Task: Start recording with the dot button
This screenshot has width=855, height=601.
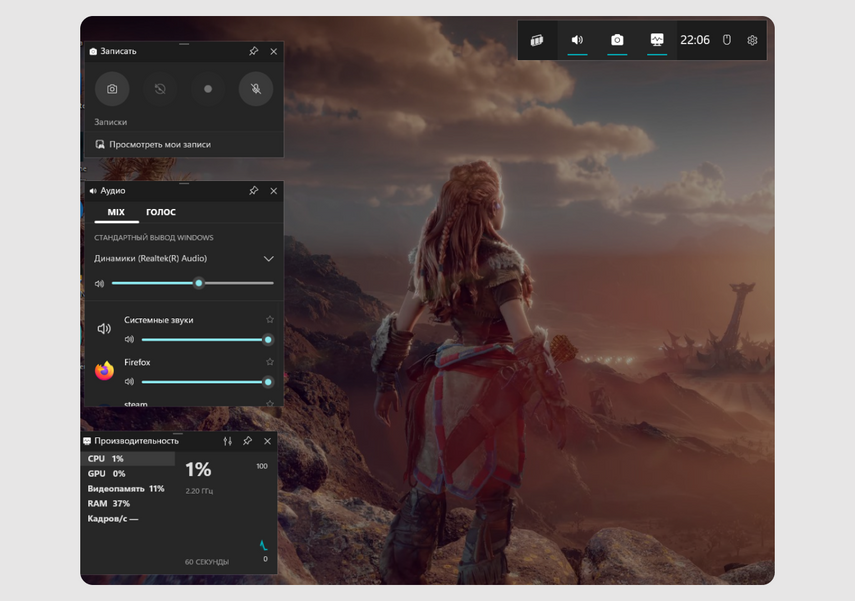Action: coord(208,89)
